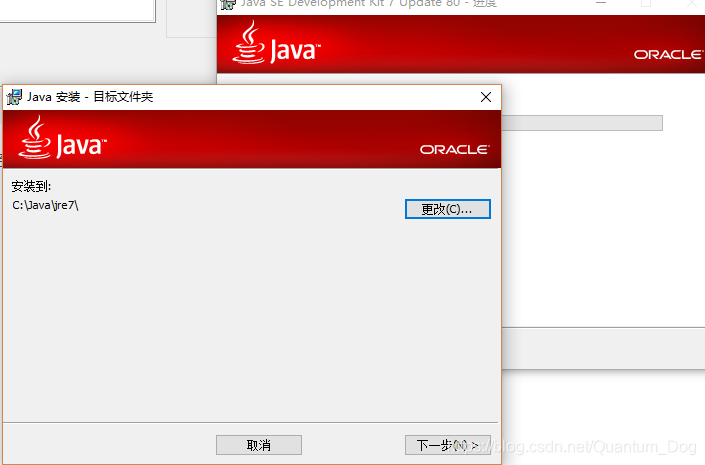Select the install path text C:\Java\jre7\

tap(45, 206)
